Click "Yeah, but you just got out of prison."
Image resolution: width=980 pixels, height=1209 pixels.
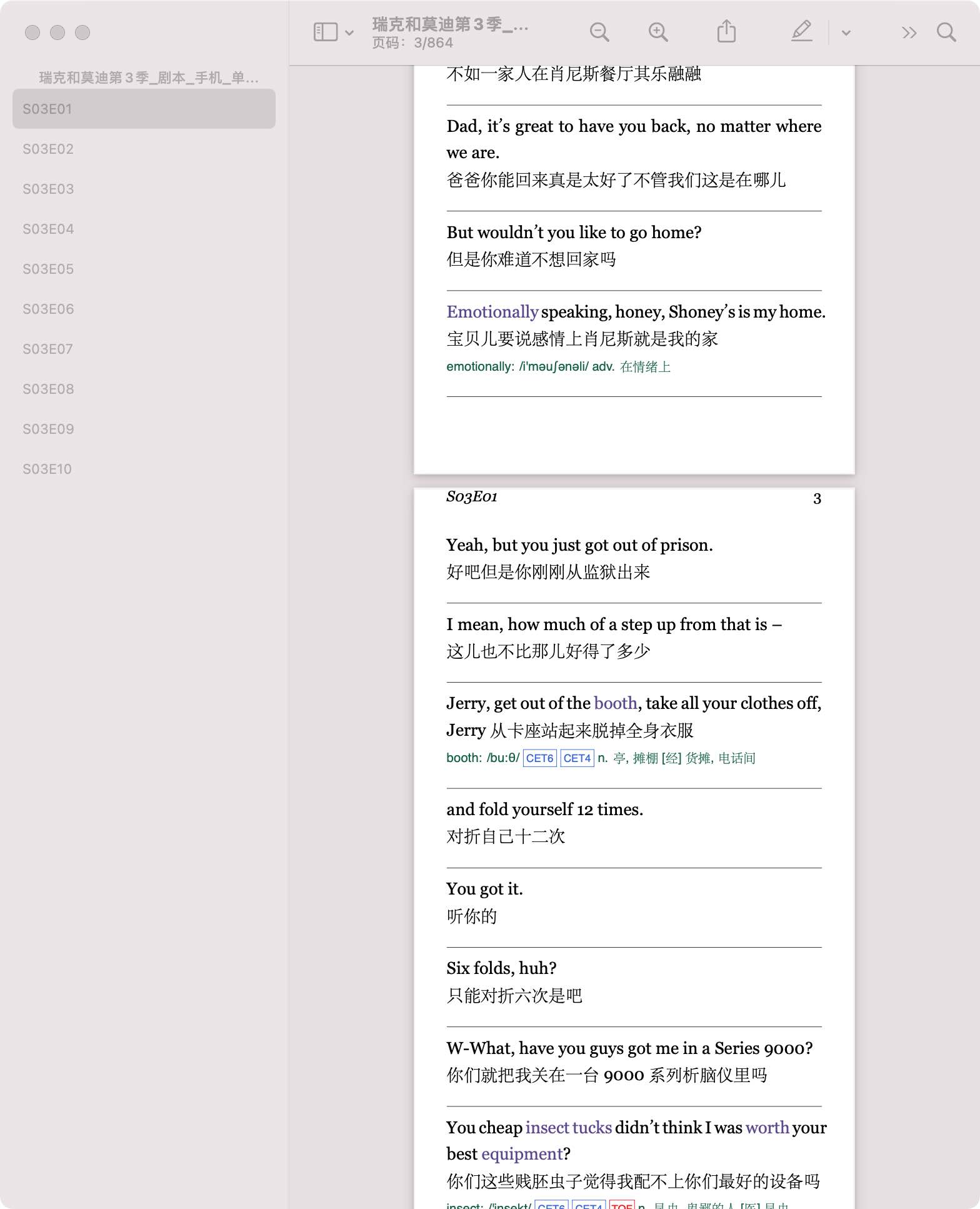click(579, 544)
